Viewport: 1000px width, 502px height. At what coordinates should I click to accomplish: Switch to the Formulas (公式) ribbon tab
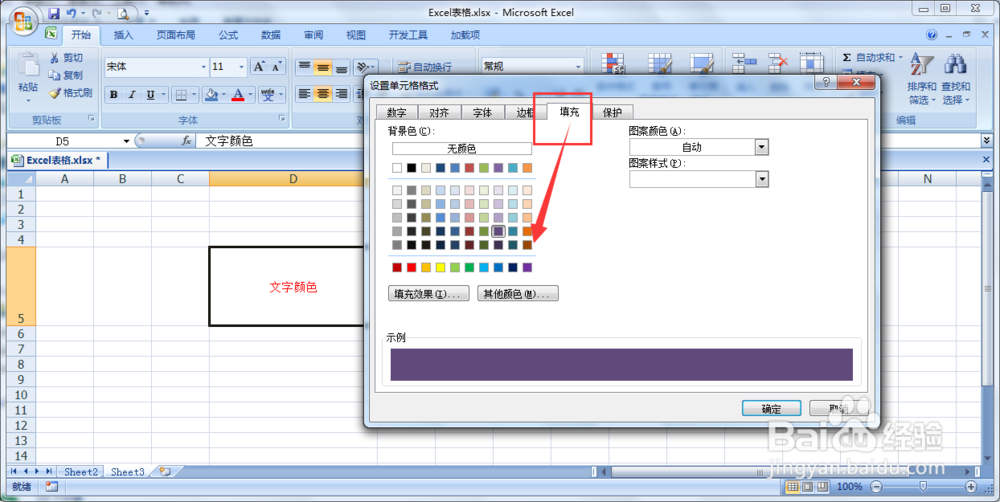coord(228,35)
